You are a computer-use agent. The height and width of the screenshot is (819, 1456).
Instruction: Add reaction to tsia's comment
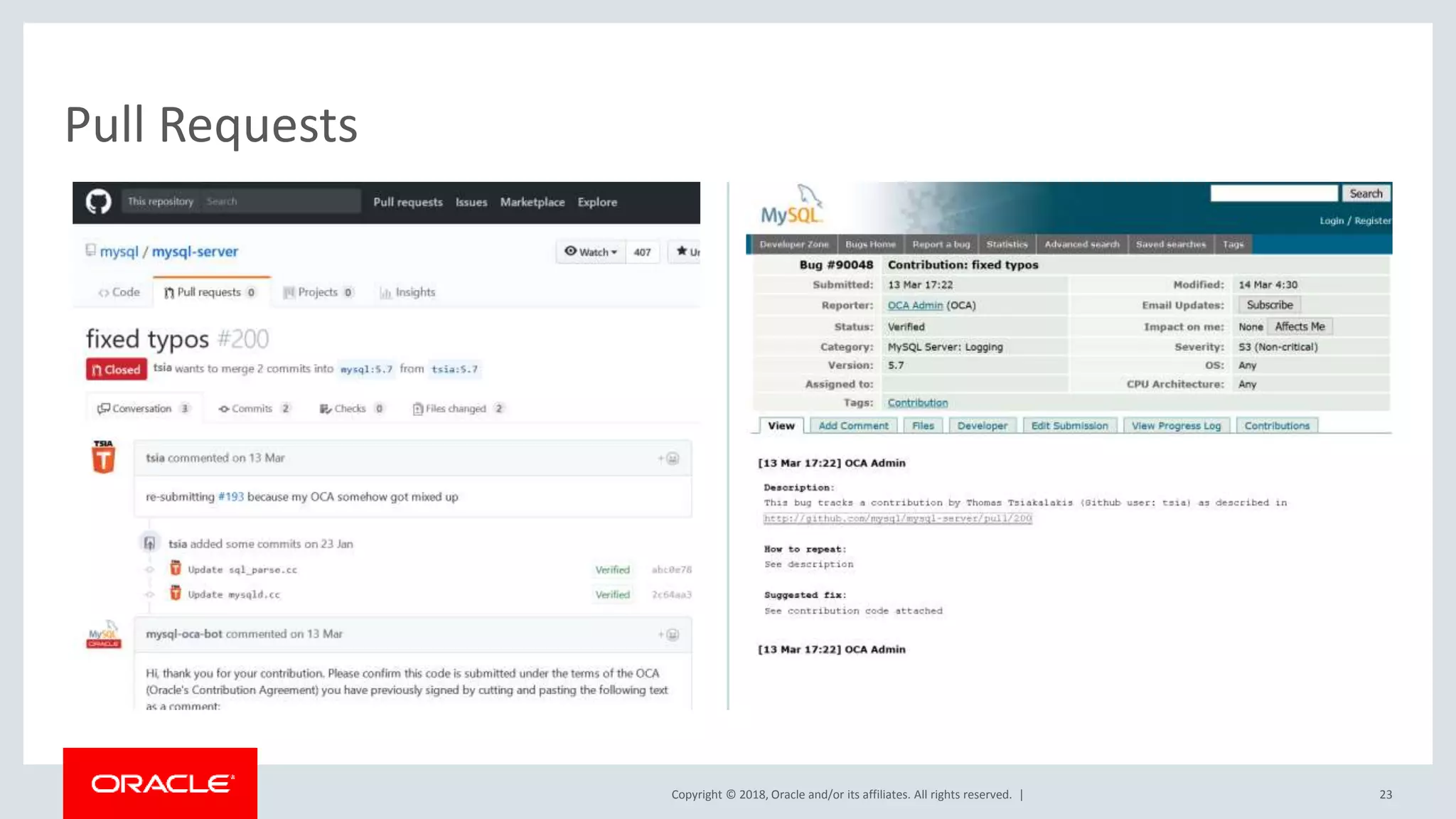tap(669, 459)
